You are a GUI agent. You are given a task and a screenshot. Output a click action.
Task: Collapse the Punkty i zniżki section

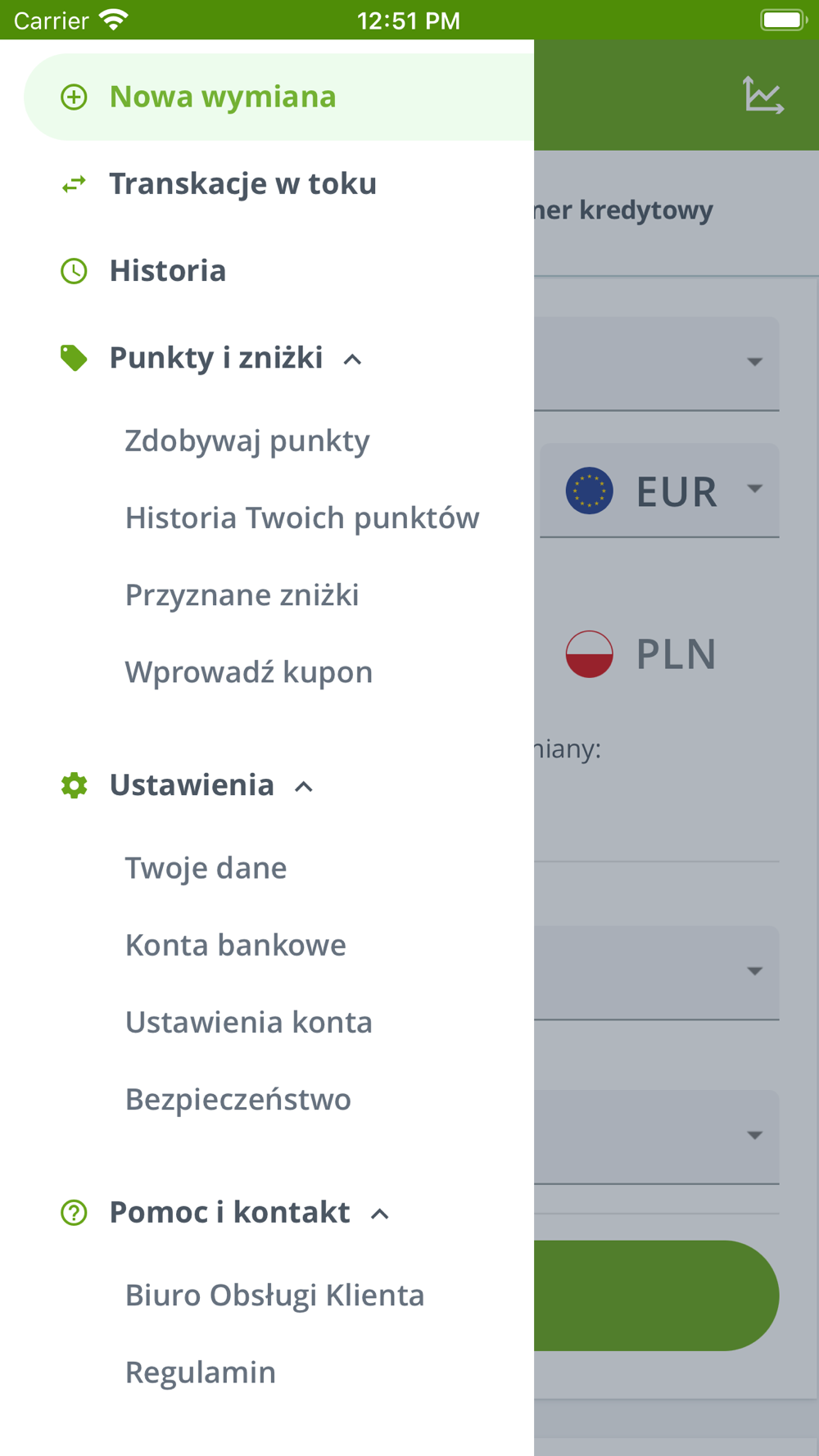tap(352, 359)
